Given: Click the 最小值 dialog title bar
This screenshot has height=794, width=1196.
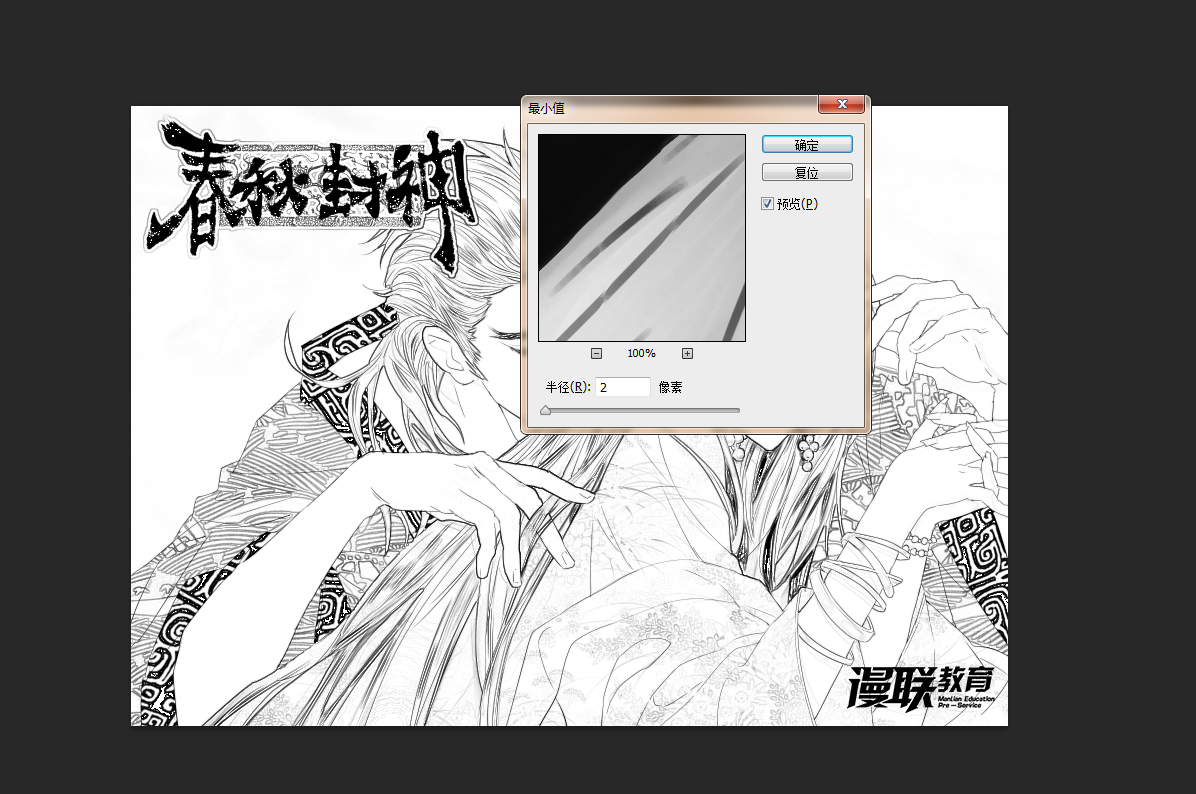Looking at the screenshot, I should click(671, 108).
